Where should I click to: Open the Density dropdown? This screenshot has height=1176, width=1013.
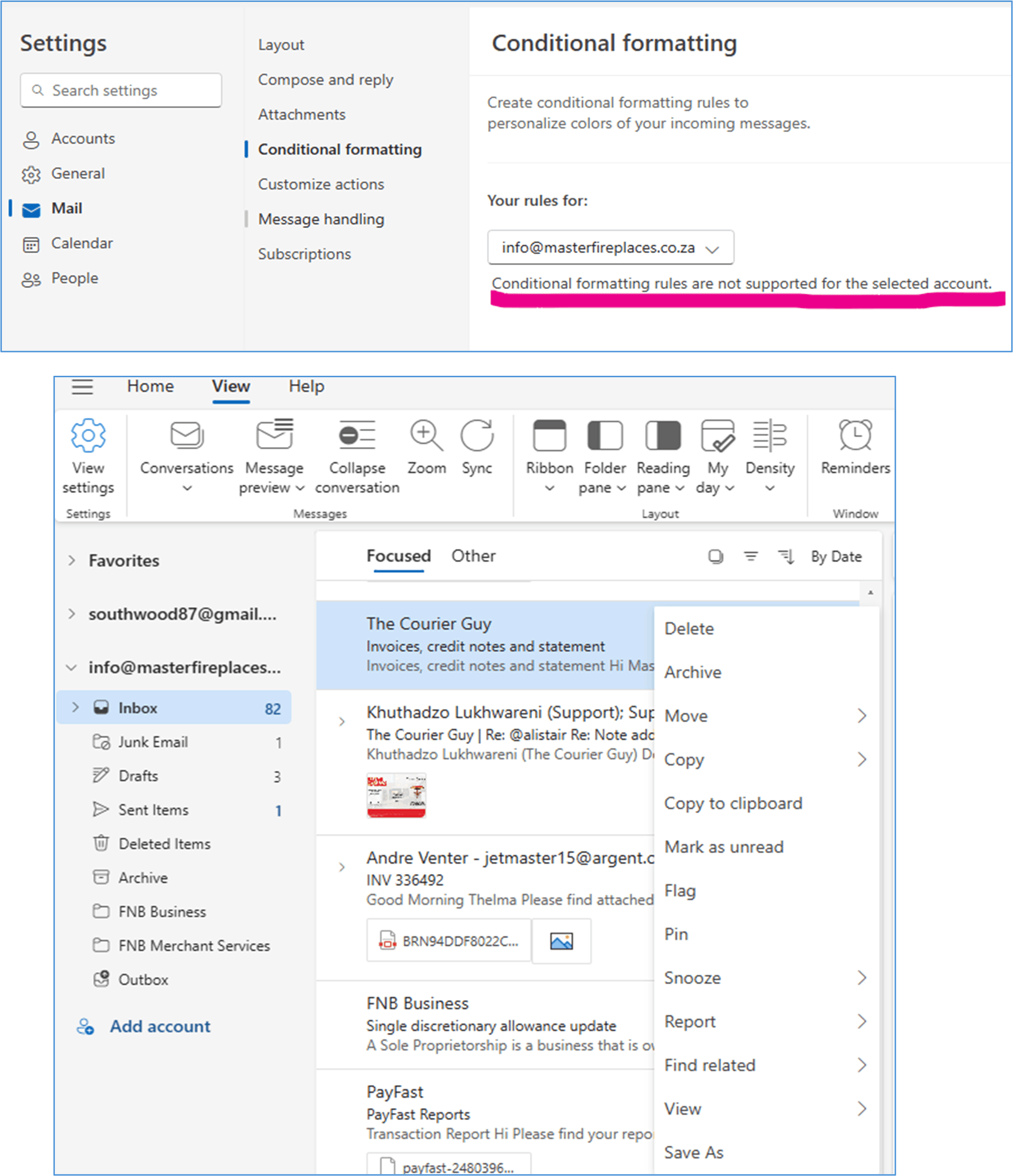pos(770,488)
